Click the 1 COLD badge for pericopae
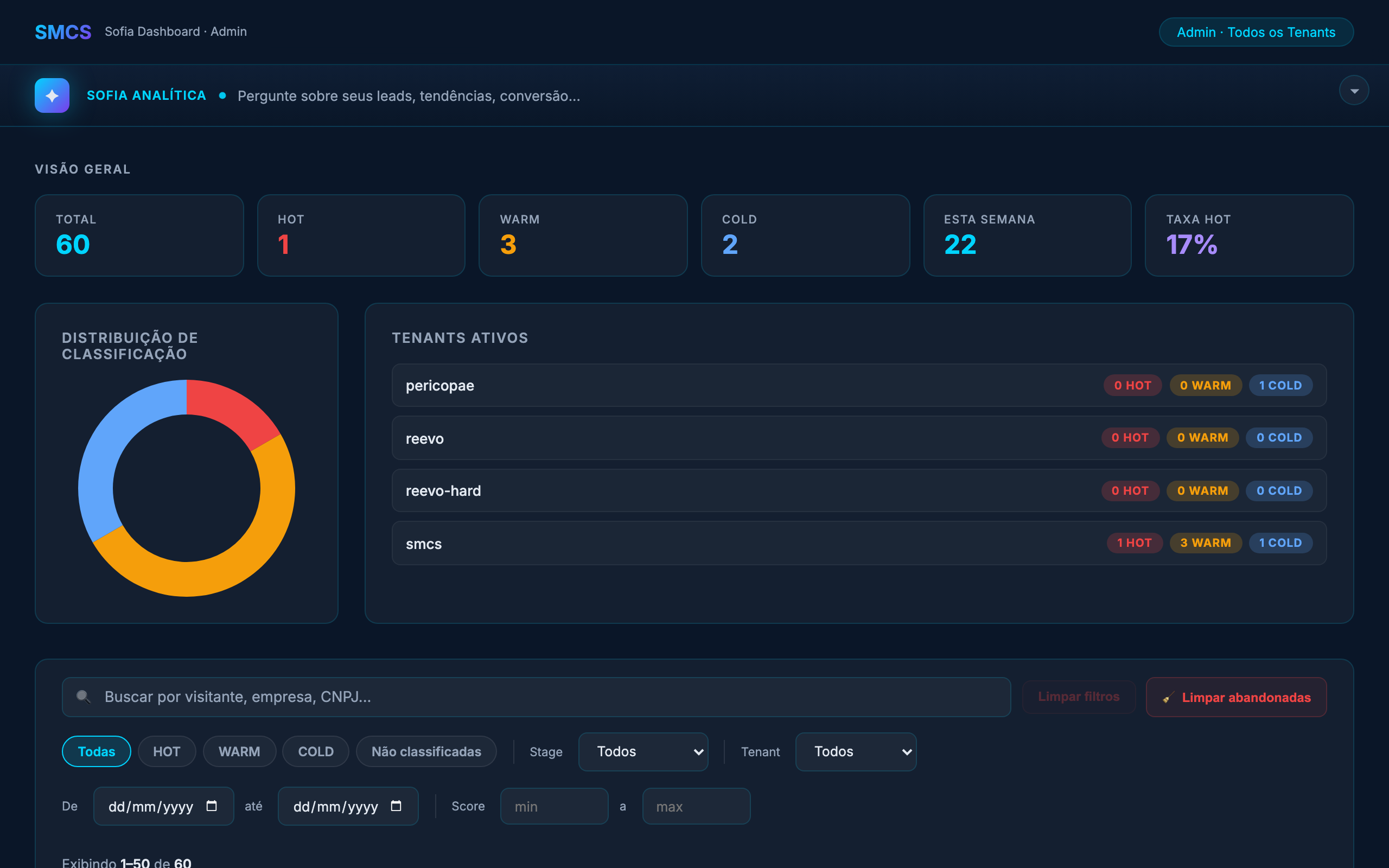 1280,385
